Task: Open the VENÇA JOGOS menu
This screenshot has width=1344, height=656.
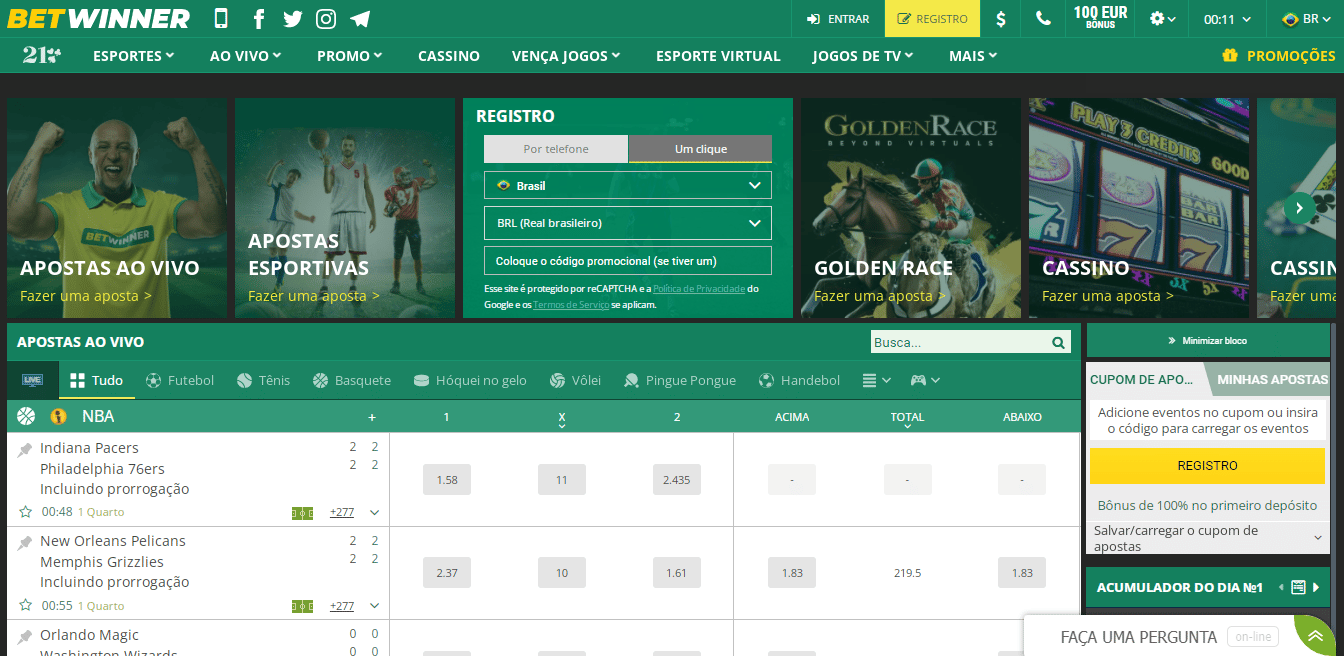Action: [x=566, y=56]
